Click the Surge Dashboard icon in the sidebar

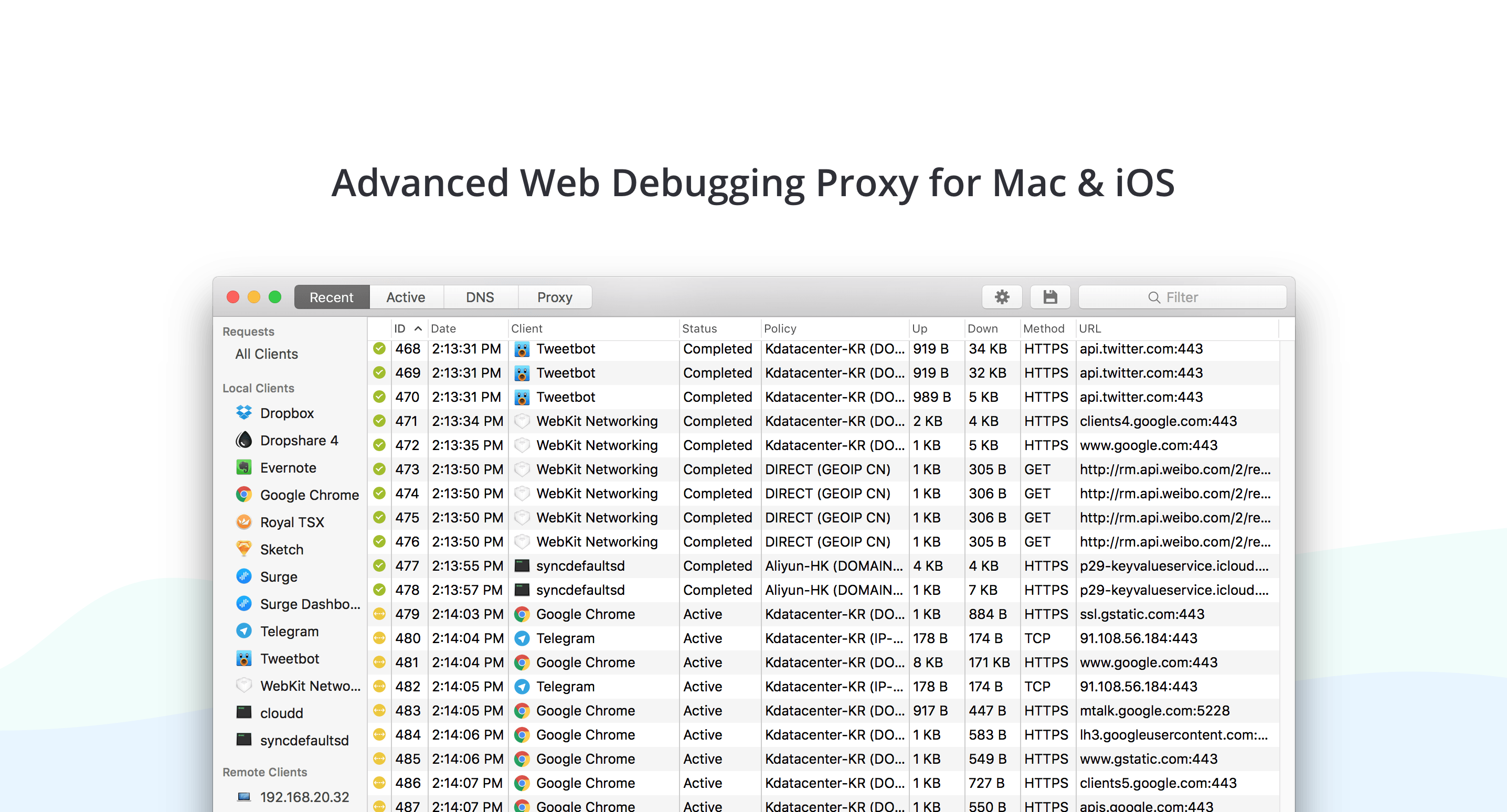[244, 604]
